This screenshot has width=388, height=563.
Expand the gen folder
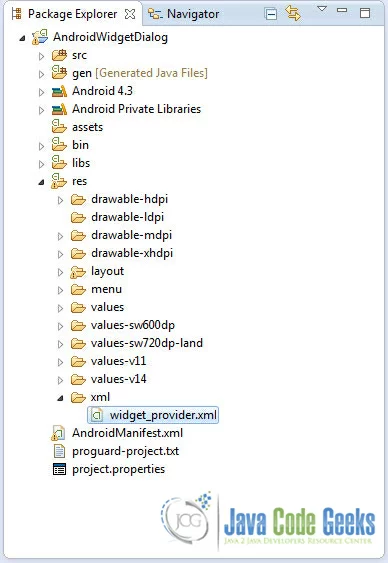42,74
